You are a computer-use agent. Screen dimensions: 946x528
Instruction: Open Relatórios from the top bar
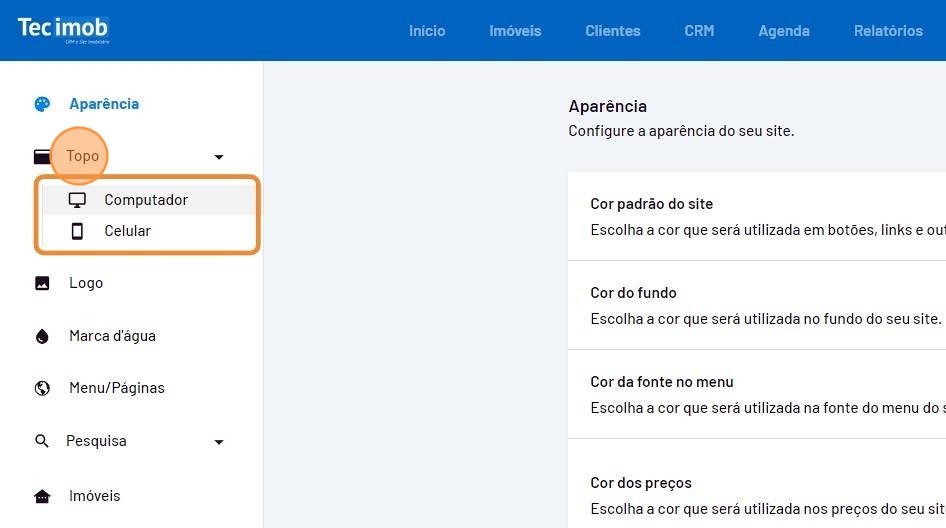(x=888, y=31)
